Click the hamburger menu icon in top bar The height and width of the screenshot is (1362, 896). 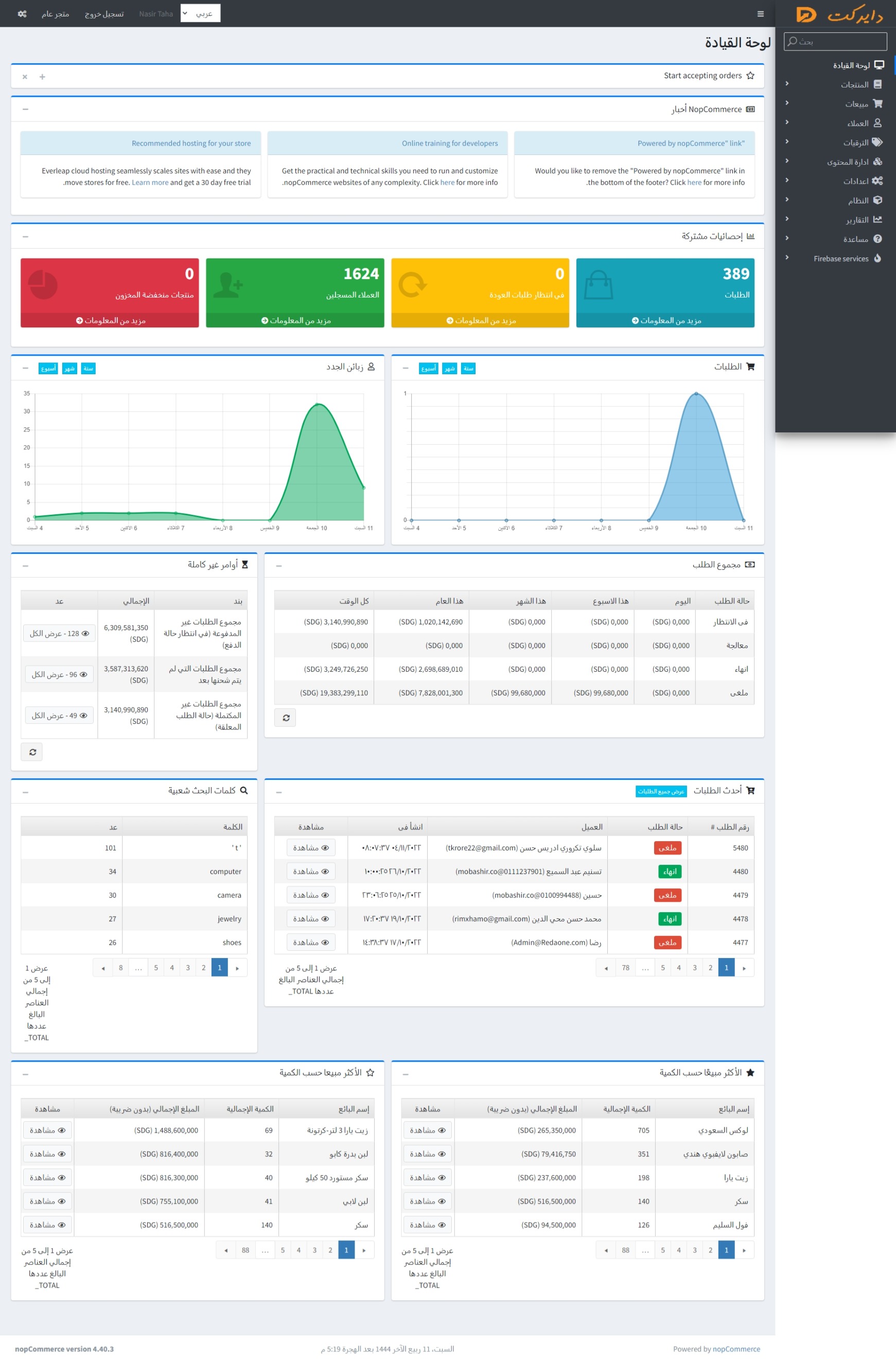coord(761,14)
